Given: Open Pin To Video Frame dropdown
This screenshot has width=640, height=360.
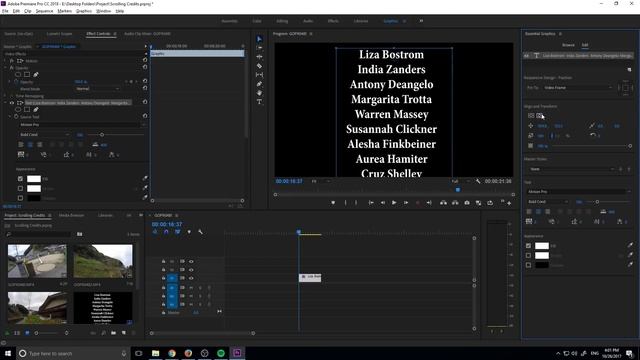Looking at the screenshot, I should click(578, 88).
